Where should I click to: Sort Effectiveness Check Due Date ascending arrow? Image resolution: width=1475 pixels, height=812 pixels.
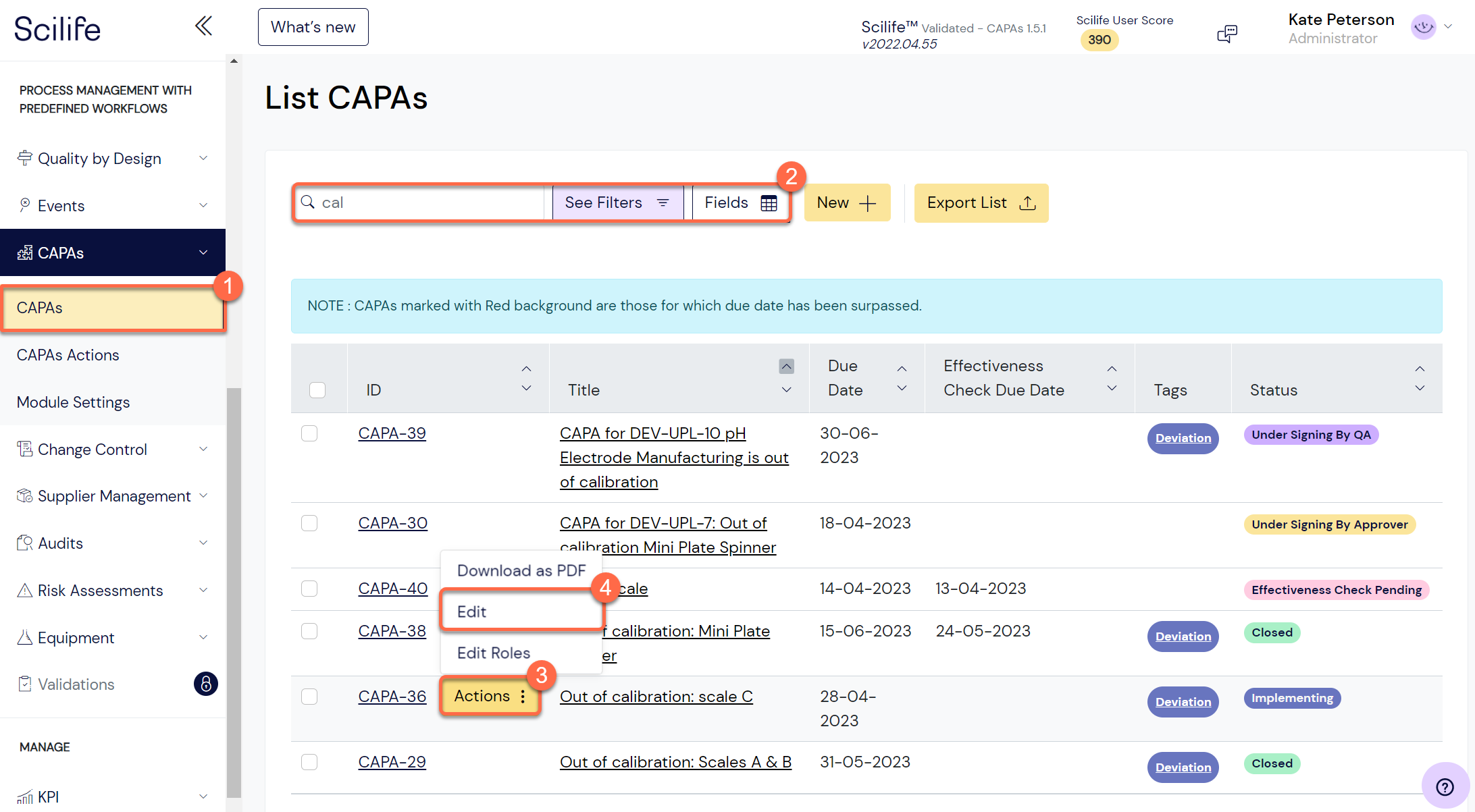pos(1112,369)
